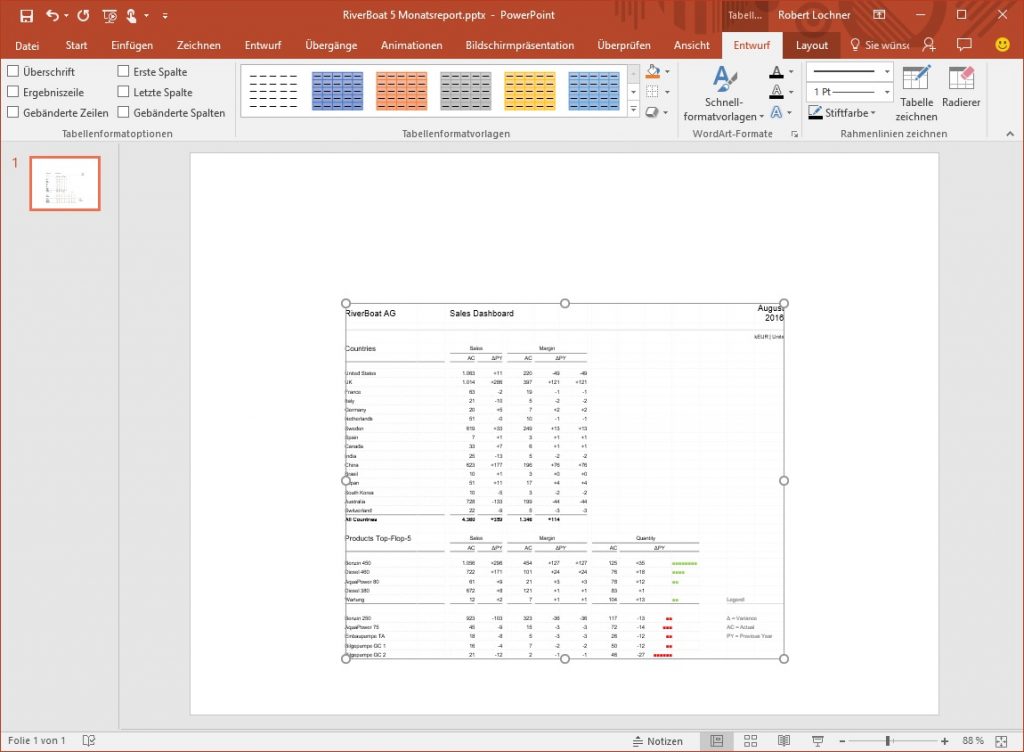The height and width of the screenshot is (752, 1024).
Task: Switch to the Layout ribbon tab
Action: point(811,45)
